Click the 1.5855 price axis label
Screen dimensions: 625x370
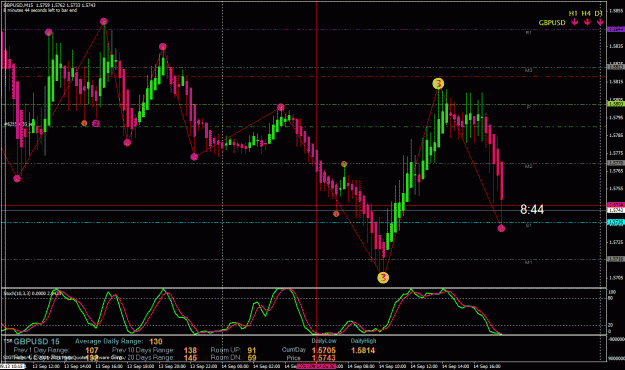point(616,11)
